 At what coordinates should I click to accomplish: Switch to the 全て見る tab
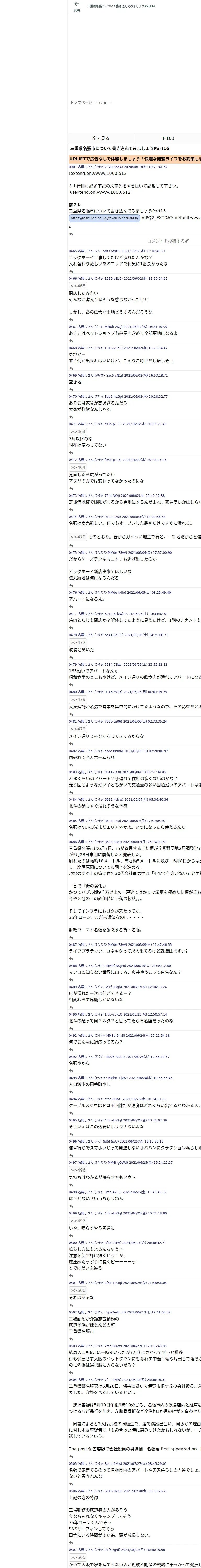(x=101, y=138)
